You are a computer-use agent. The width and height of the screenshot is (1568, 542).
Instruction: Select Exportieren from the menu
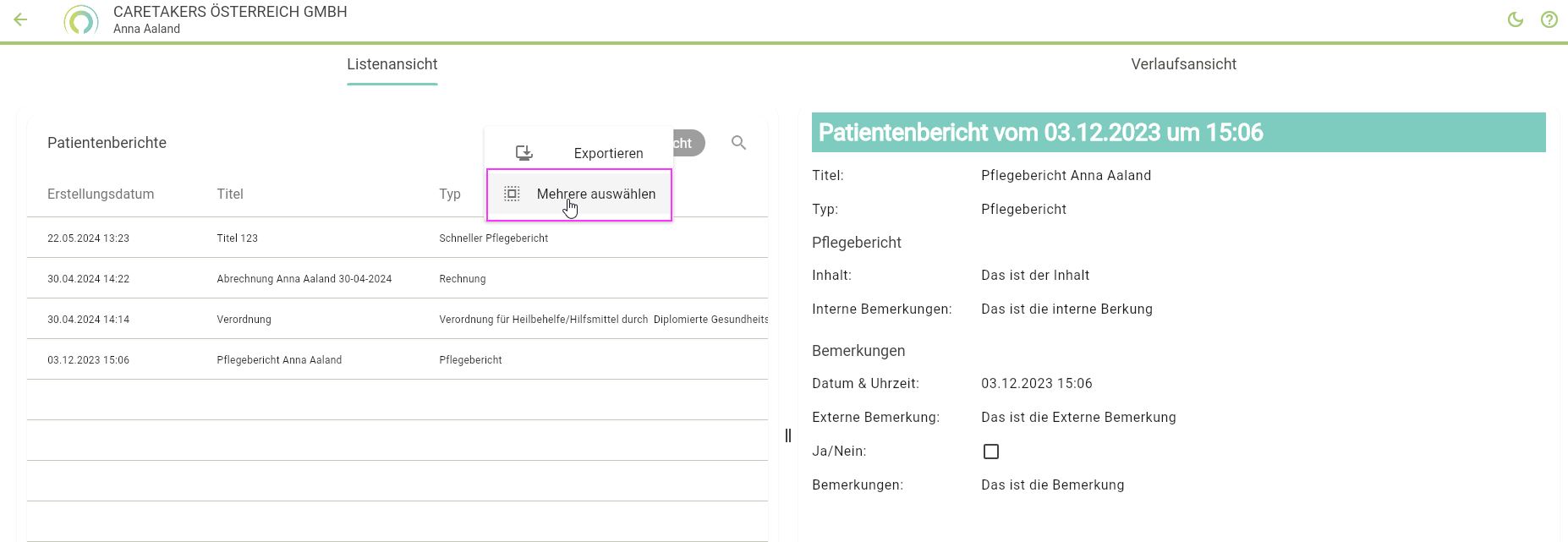608,153
